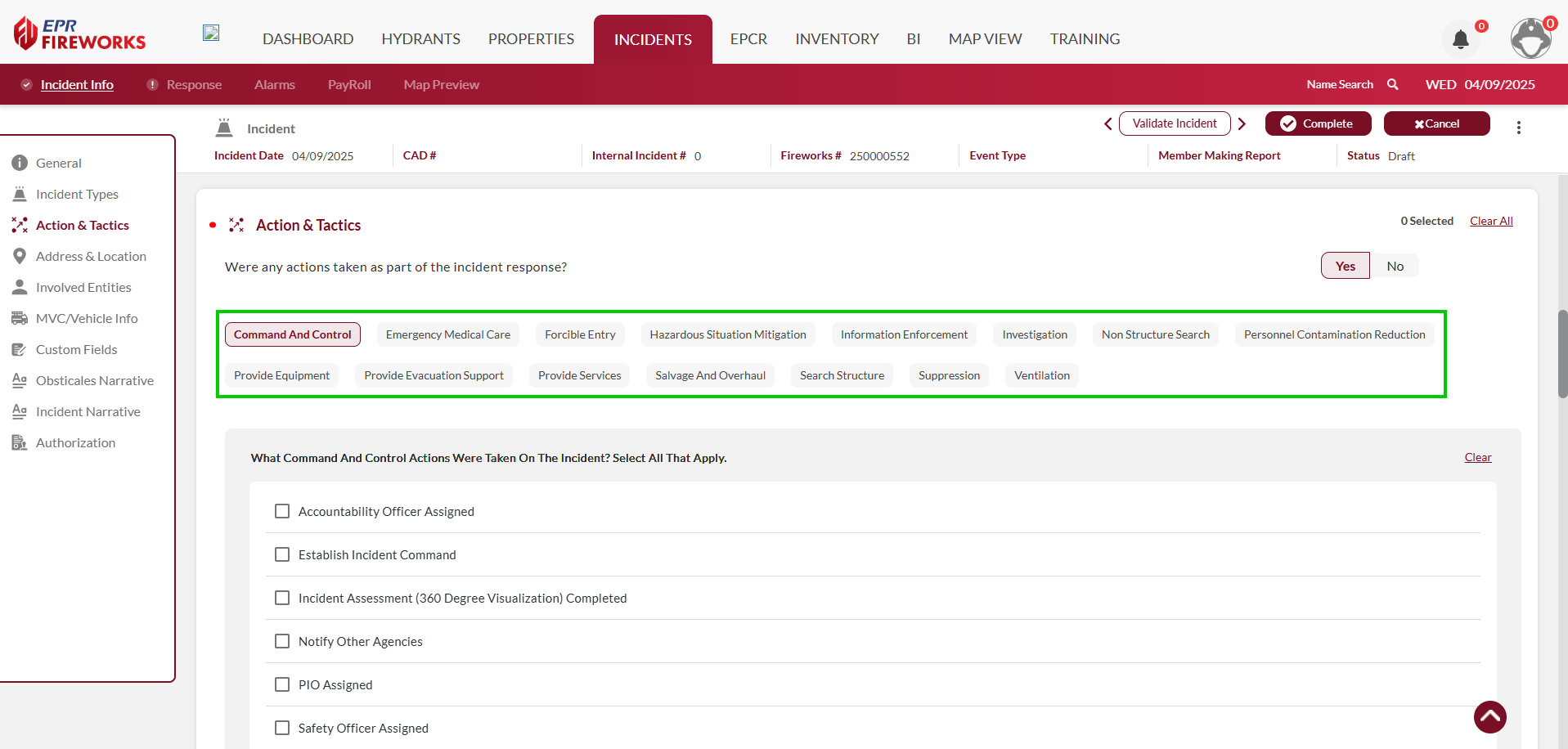Click the scroll-to-top arrow button
The image size is (1568, 749).
pos(1489,717)
